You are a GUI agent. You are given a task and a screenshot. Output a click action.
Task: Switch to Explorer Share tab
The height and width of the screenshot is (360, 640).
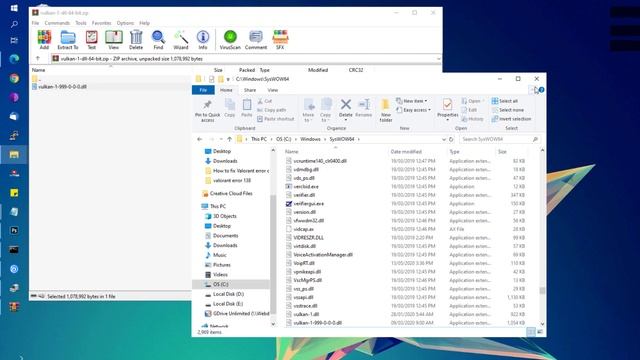(250, 90)
